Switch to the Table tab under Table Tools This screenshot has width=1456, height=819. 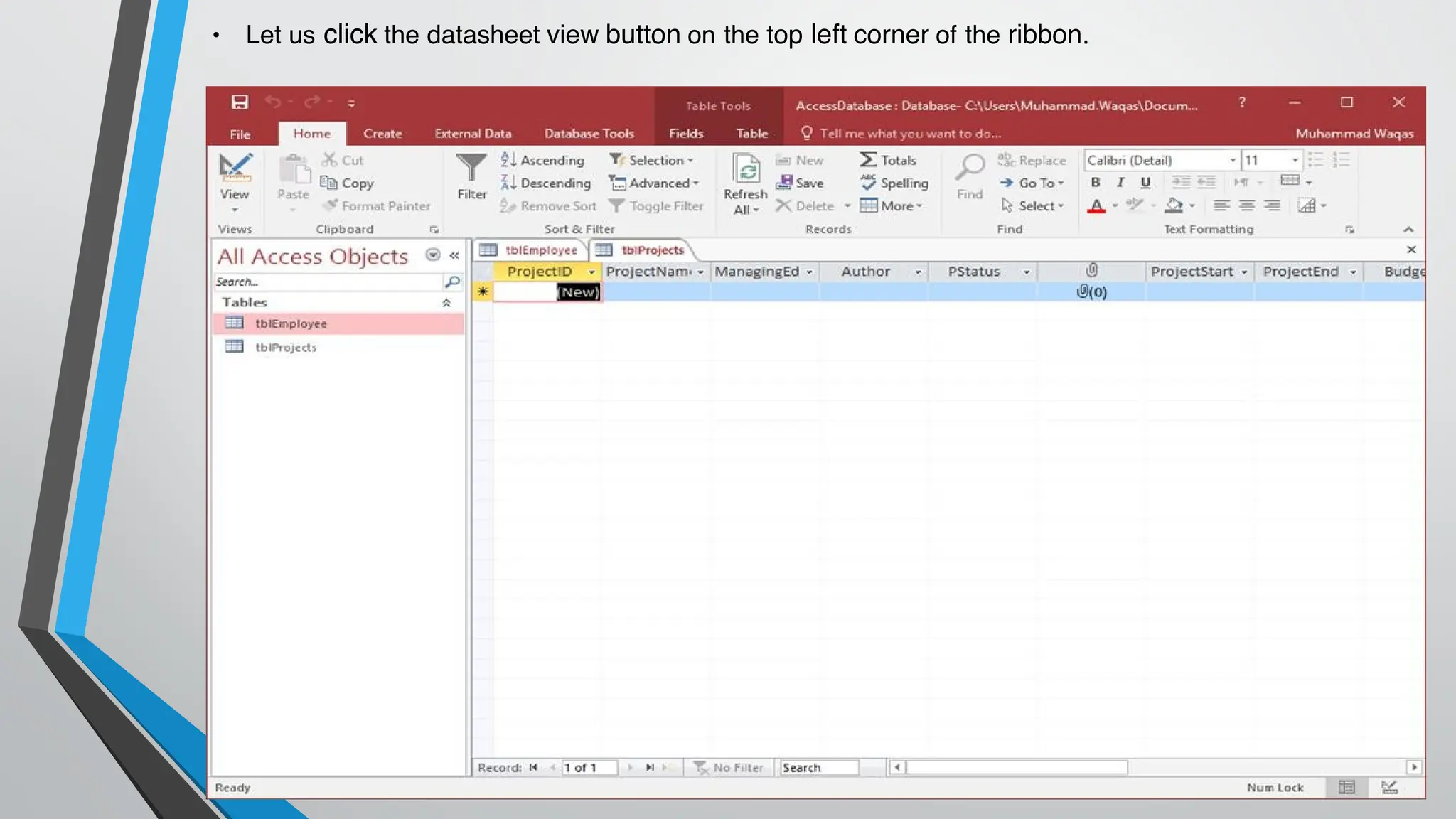pos(751,134)
